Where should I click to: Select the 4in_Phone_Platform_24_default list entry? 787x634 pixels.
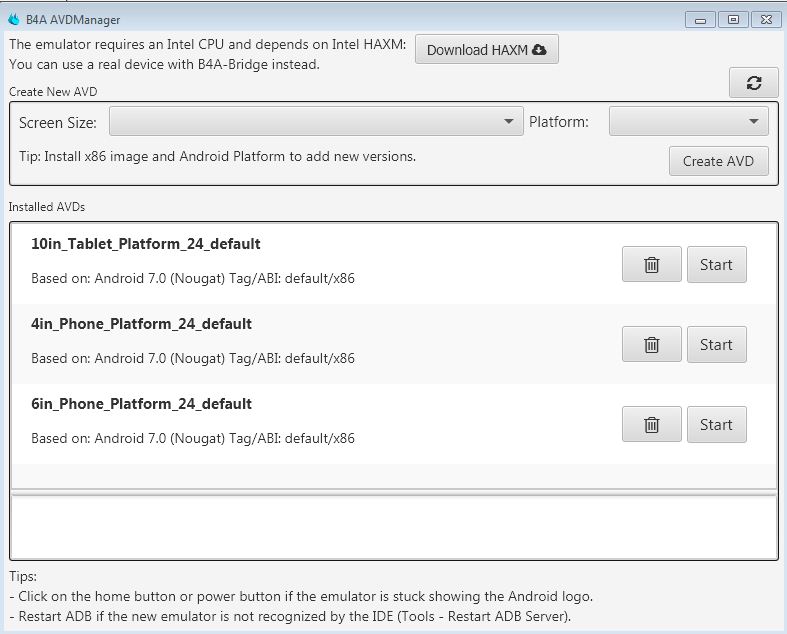tap(300, 342)
